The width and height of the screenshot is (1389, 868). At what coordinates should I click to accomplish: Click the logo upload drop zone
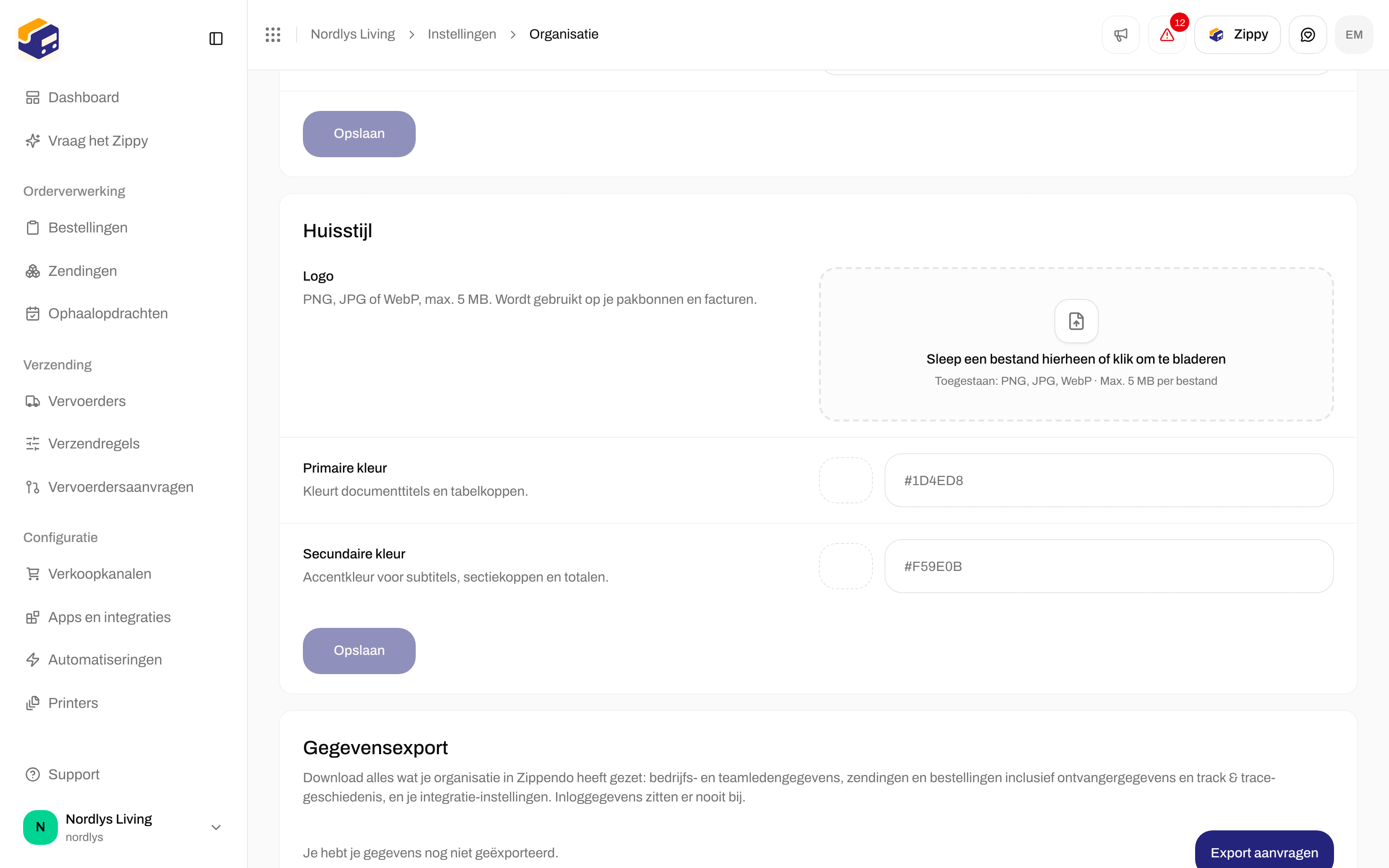(1076, 344)
